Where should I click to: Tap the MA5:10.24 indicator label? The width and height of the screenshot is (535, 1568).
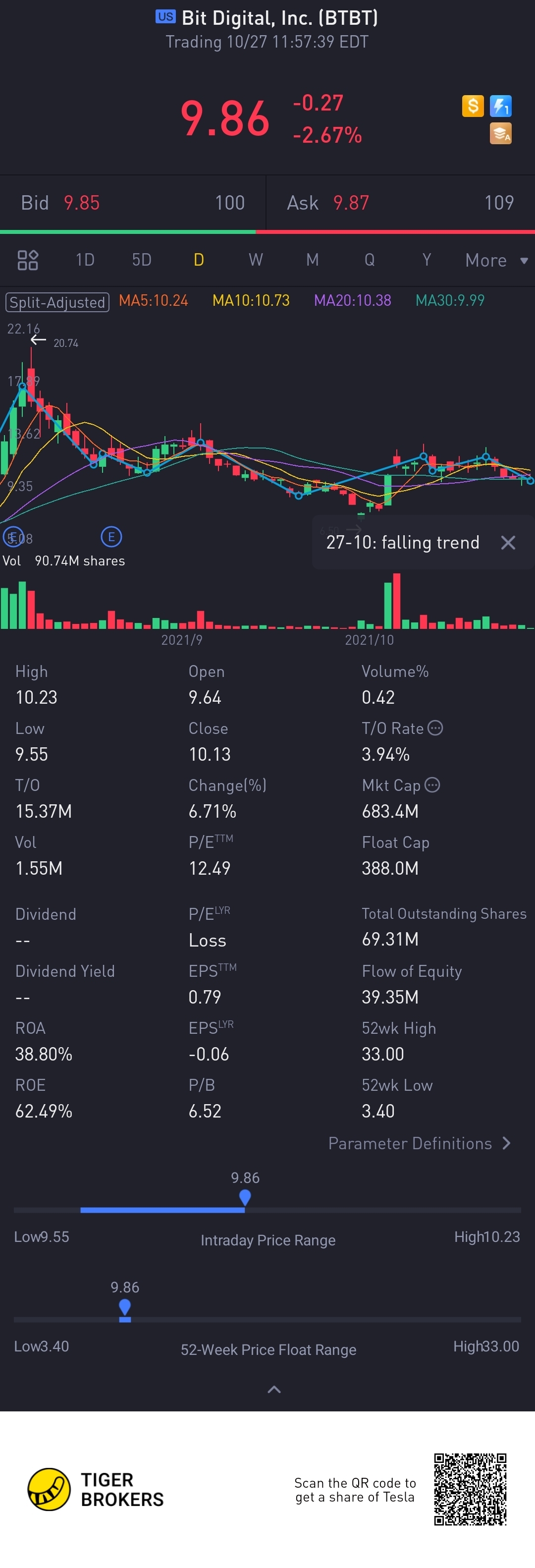[x=154, y=300]
